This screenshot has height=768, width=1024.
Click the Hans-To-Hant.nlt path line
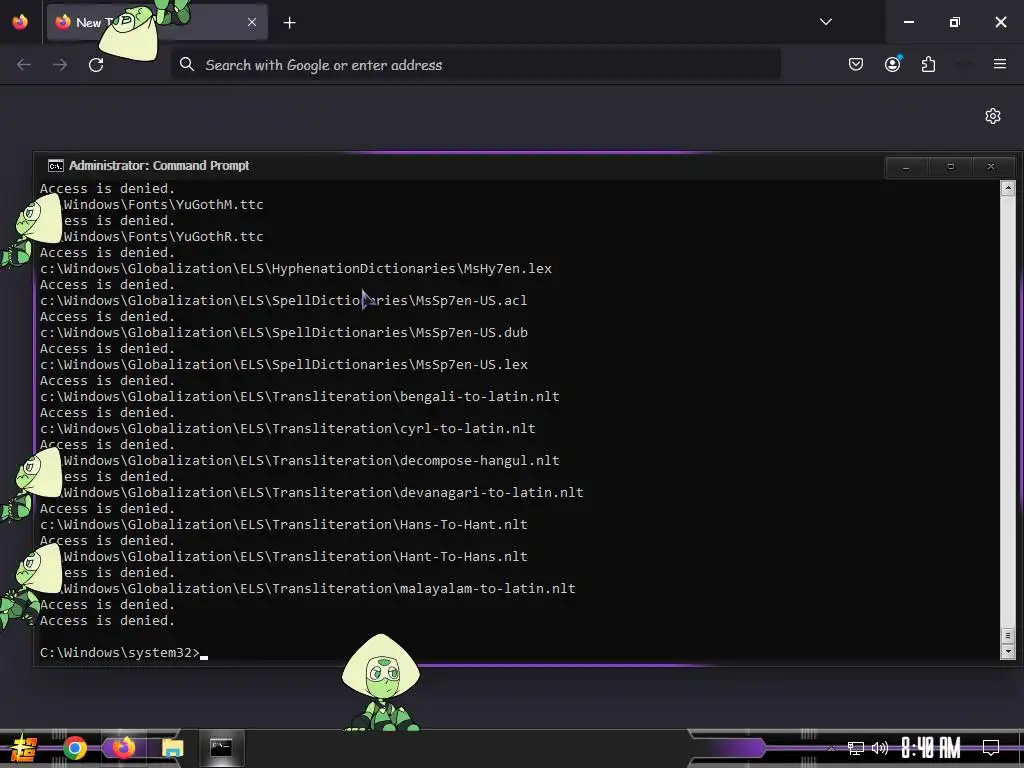[283, 524]
